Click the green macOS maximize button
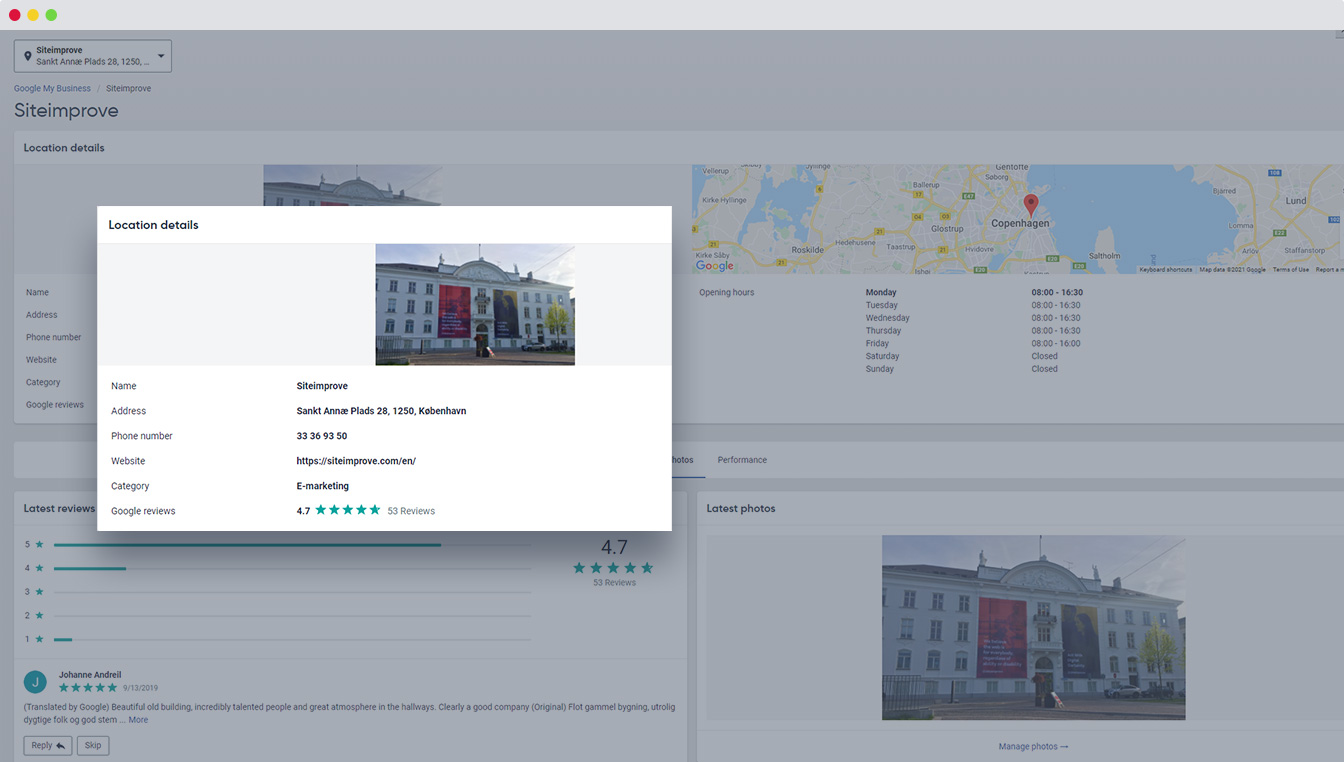This screenshot has width=1344, height=762. (x=51, y=15)
